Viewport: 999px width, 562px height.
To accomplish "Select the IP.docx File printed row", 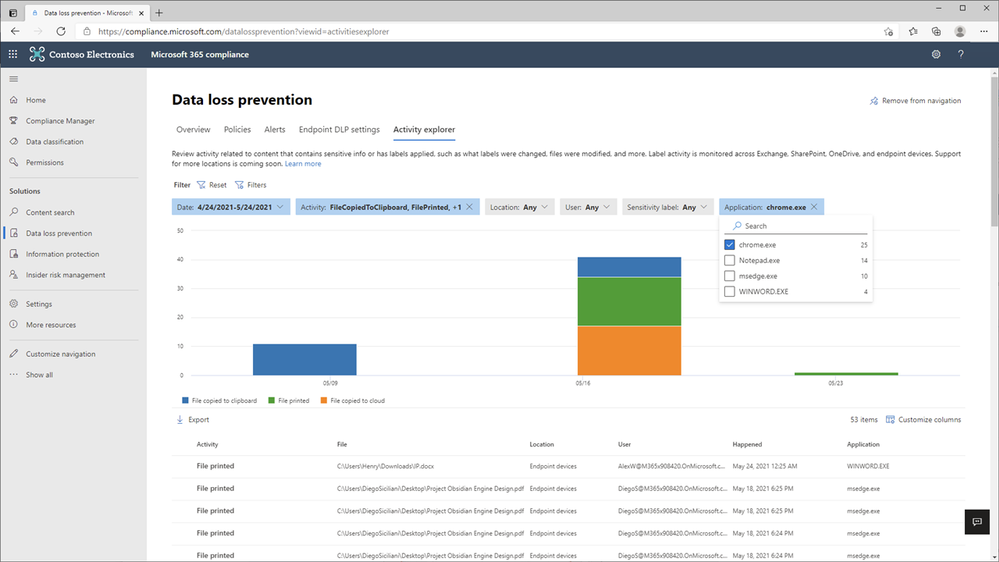I will click(x=568, y=466).
